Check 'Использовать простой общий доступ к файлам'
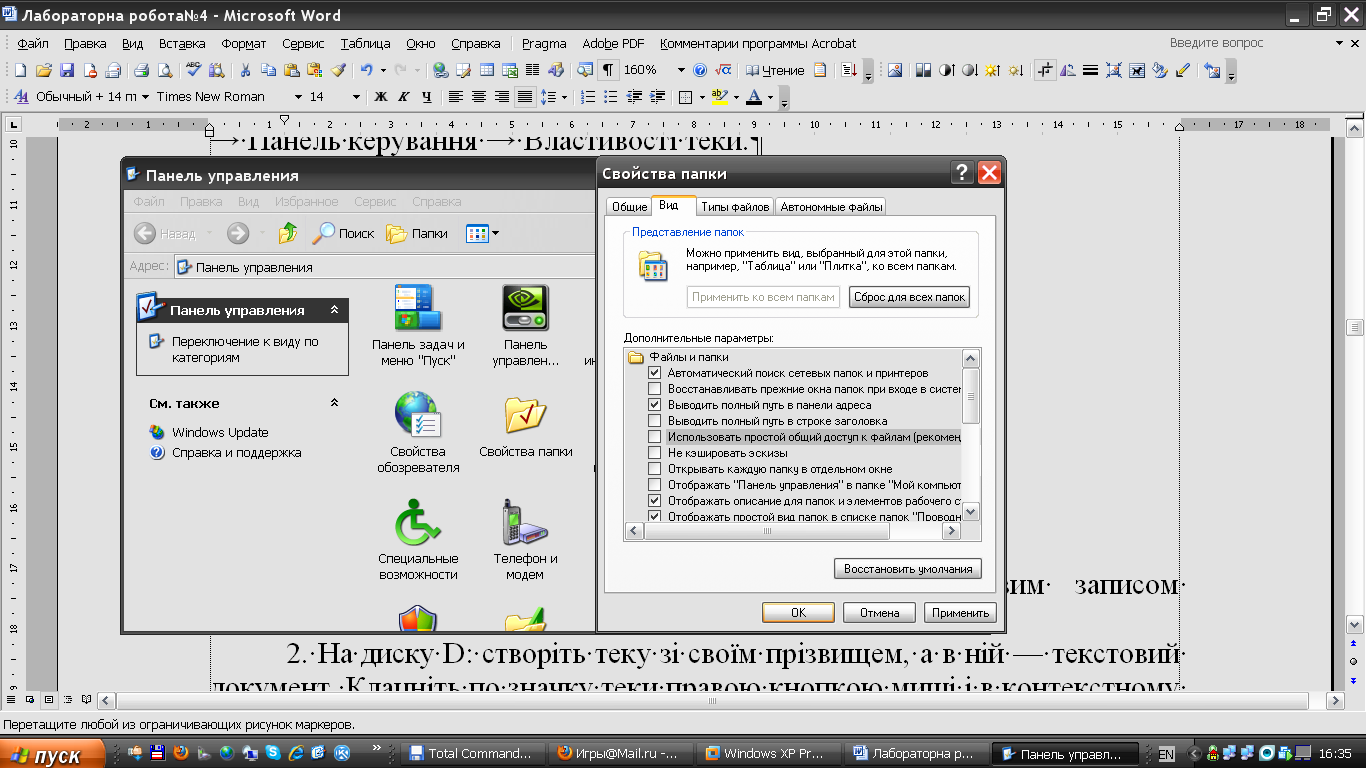The height and width of the screenshot is (768, 1366). pos(655,437)
